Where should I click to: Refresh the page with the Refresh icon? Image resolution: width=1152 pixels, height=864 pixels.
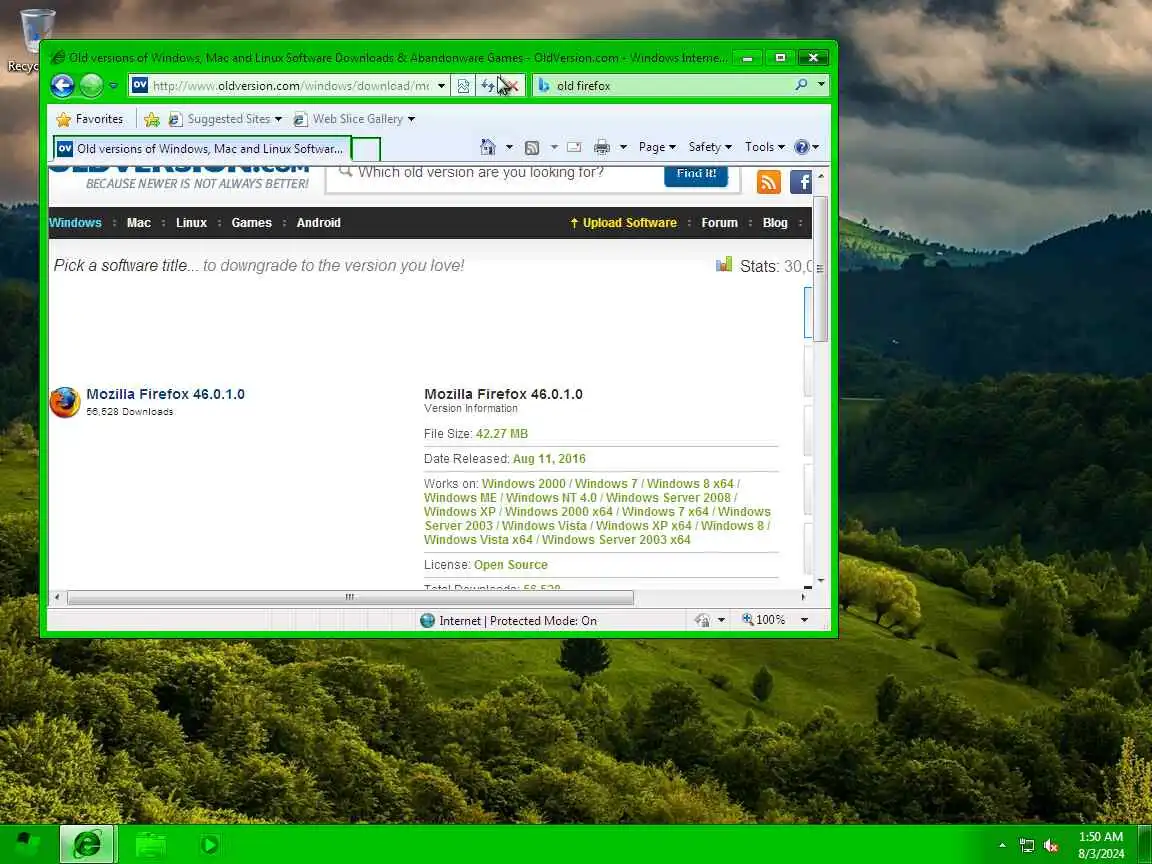pyautogui.click(x=488, y=86)
